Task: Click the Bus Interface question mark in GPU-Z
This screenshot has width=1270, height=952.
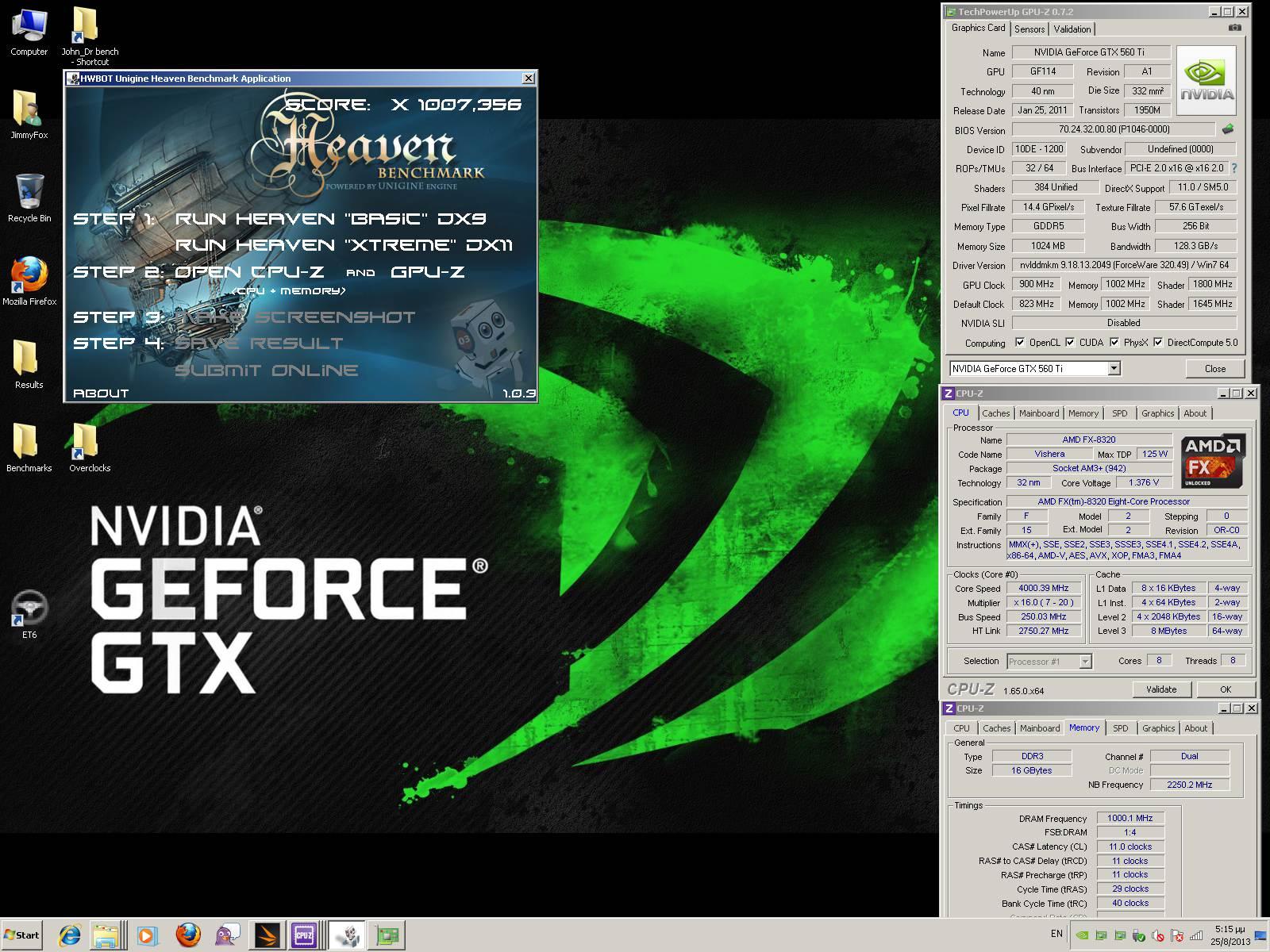Action: (x=1234, y=168)
